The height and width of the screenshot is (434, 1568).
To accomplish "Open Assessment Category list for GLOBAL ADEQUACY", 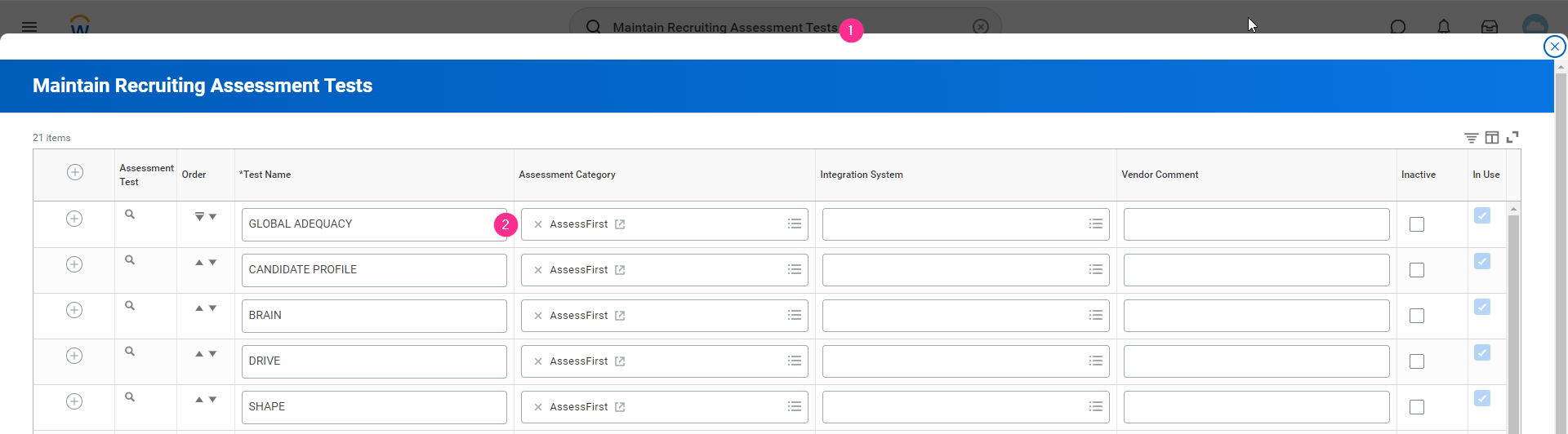I will pos(794,224).
